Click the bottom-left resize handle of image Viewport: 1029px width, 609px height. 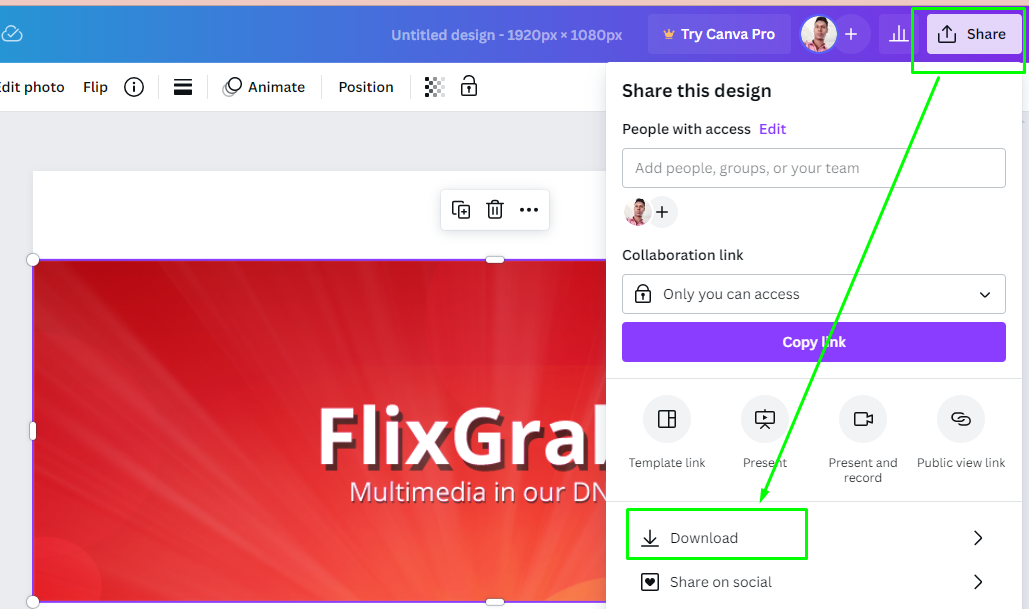point(33,602)
